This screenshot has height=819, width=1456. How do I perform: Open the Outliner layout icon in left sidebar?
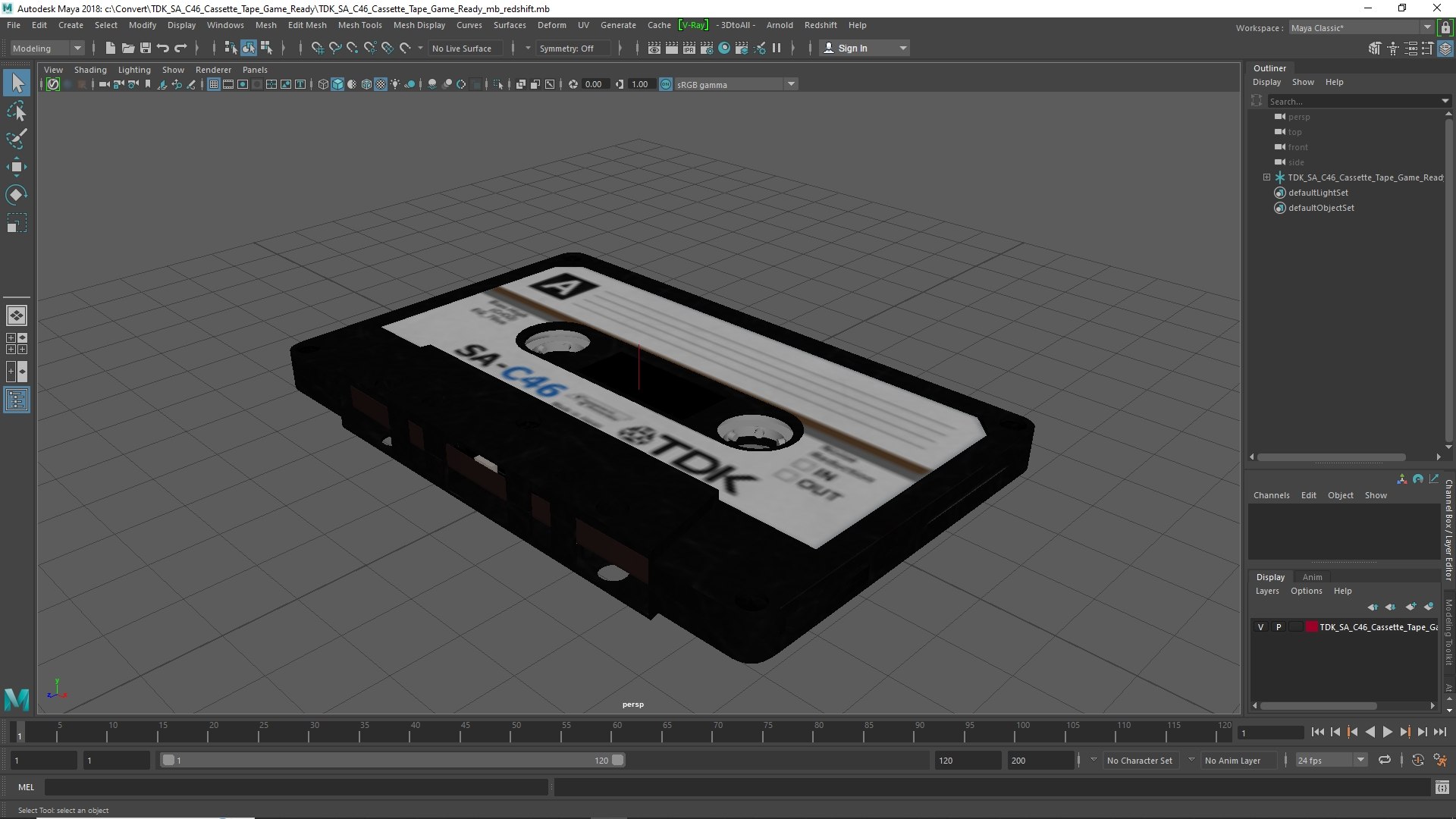point(17,400)
